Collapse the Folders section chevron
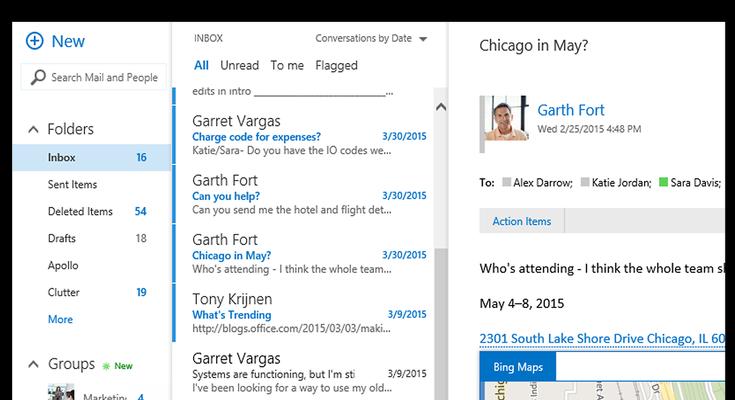Screen dimensions: 735x400 click(x=33, y=129)
